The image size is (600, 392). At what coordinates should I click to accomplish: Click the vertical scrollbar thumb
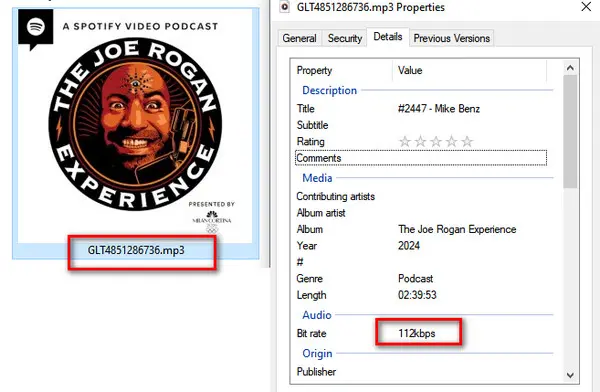click(x=570, y=132)
